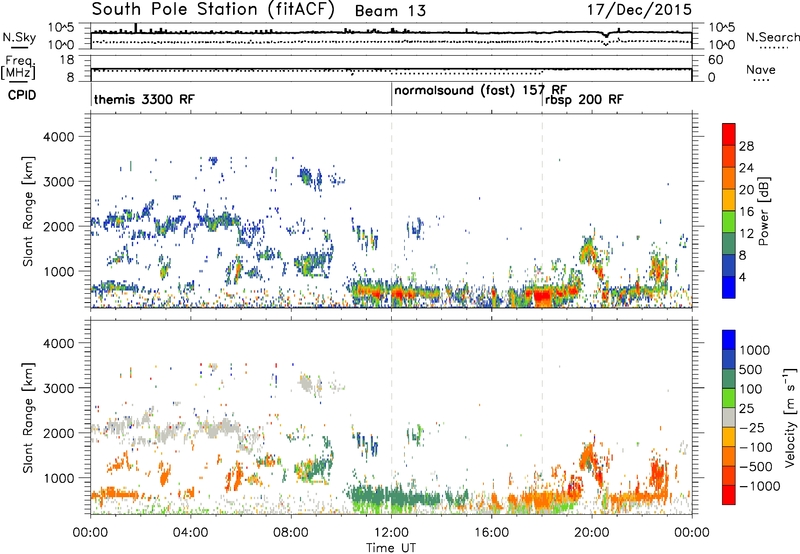Click 'normalsound (fast) 157 RF' text
This screenshot has height=554, width=800.
[x=481, y=91]
